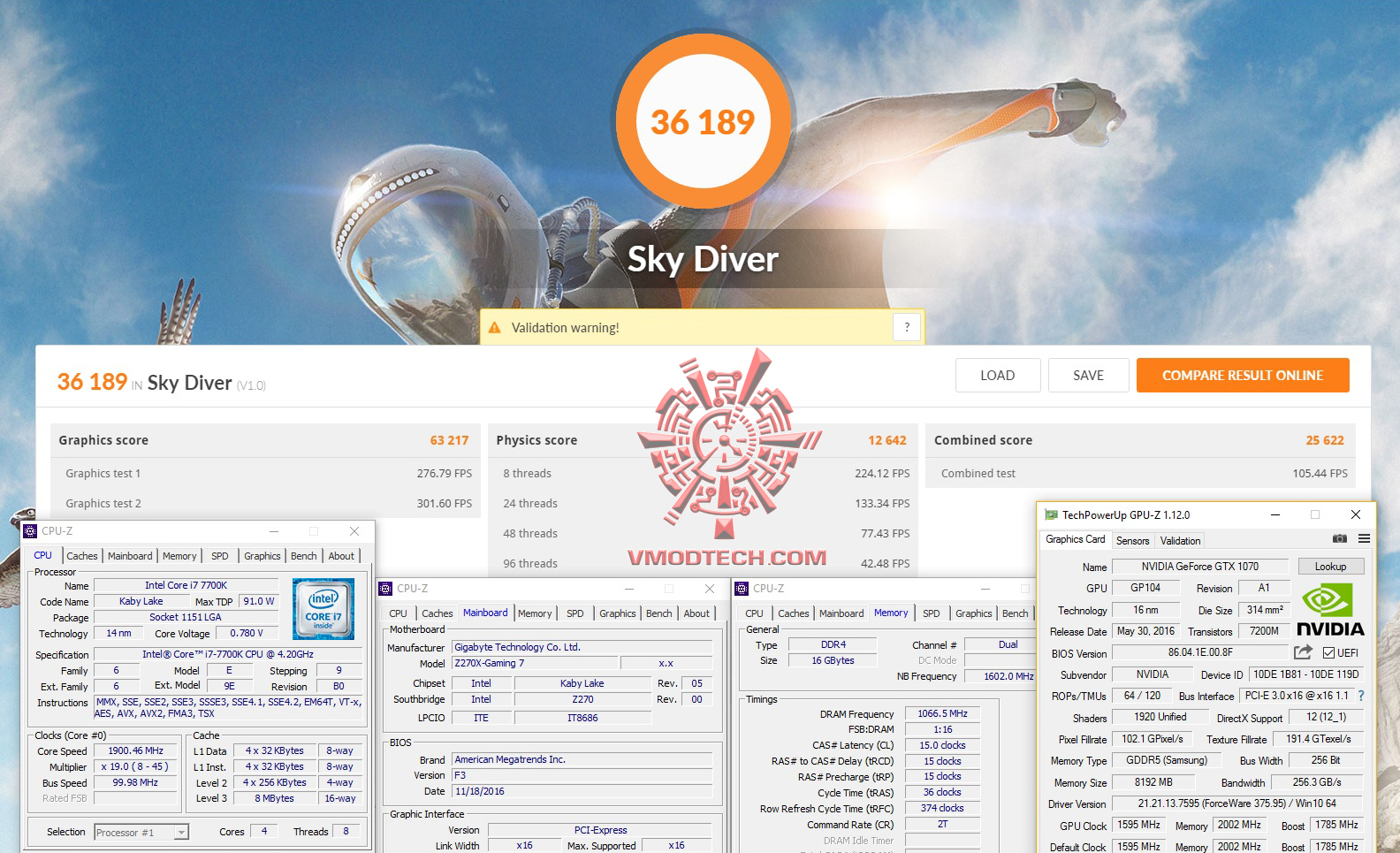Click the bus interface question mark in GPU-Z
1400x853 pixels.
1361,696
